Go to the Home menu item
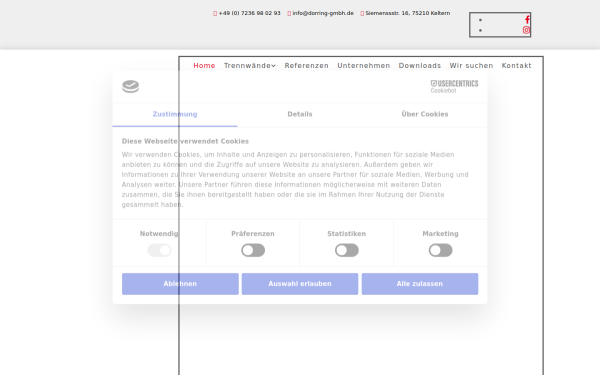The height and width of the screenshot is (375, 600). pyautogui.click(x=204, y=66)
